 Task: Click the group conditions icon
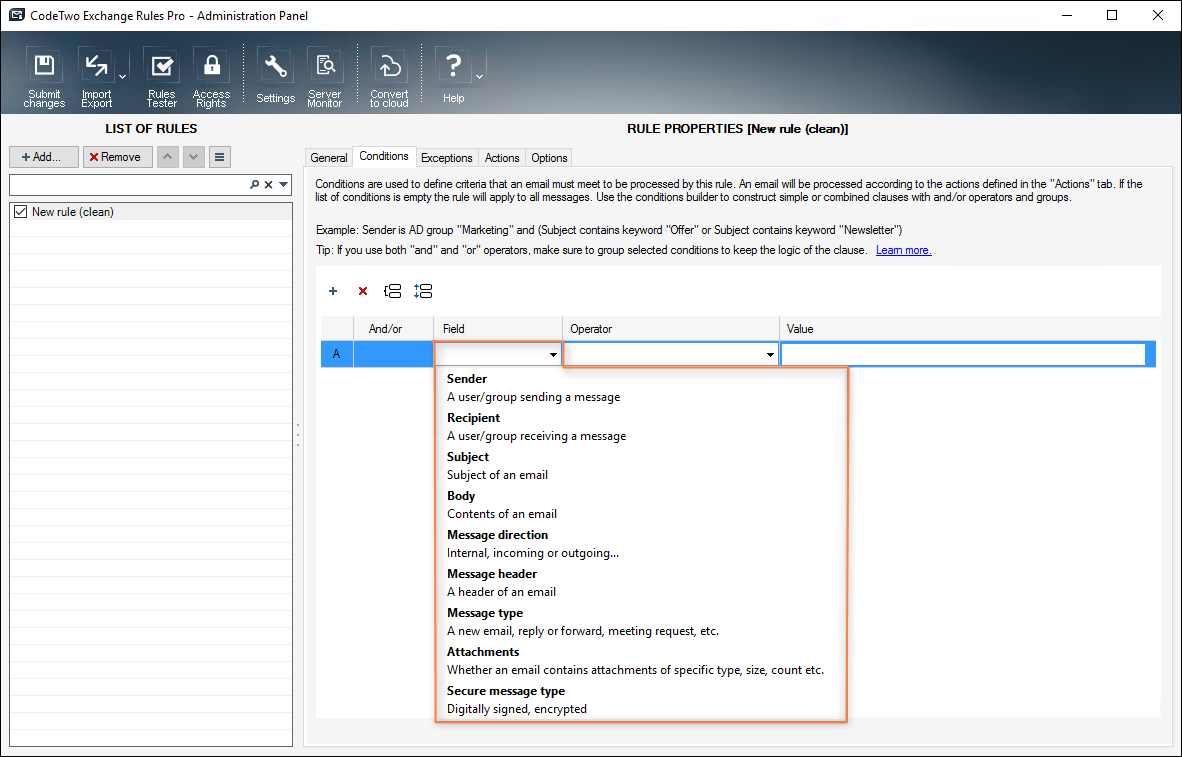tap(392, 291)
